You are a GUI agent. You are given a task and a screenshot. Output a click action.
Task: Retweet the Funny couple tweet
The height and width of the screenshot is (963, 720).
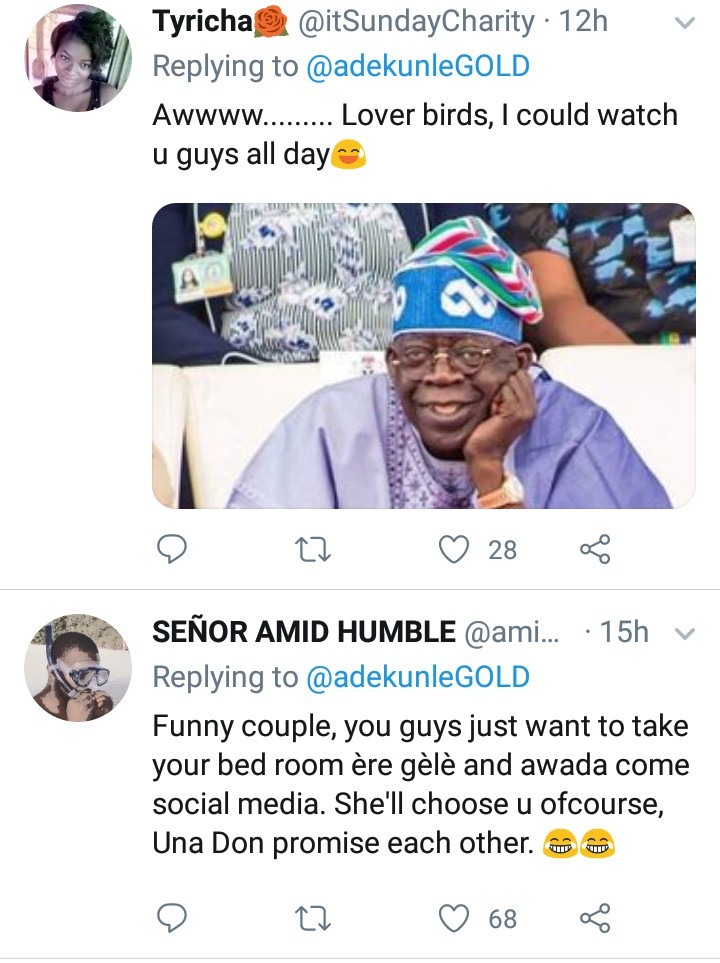coord(314,917)
